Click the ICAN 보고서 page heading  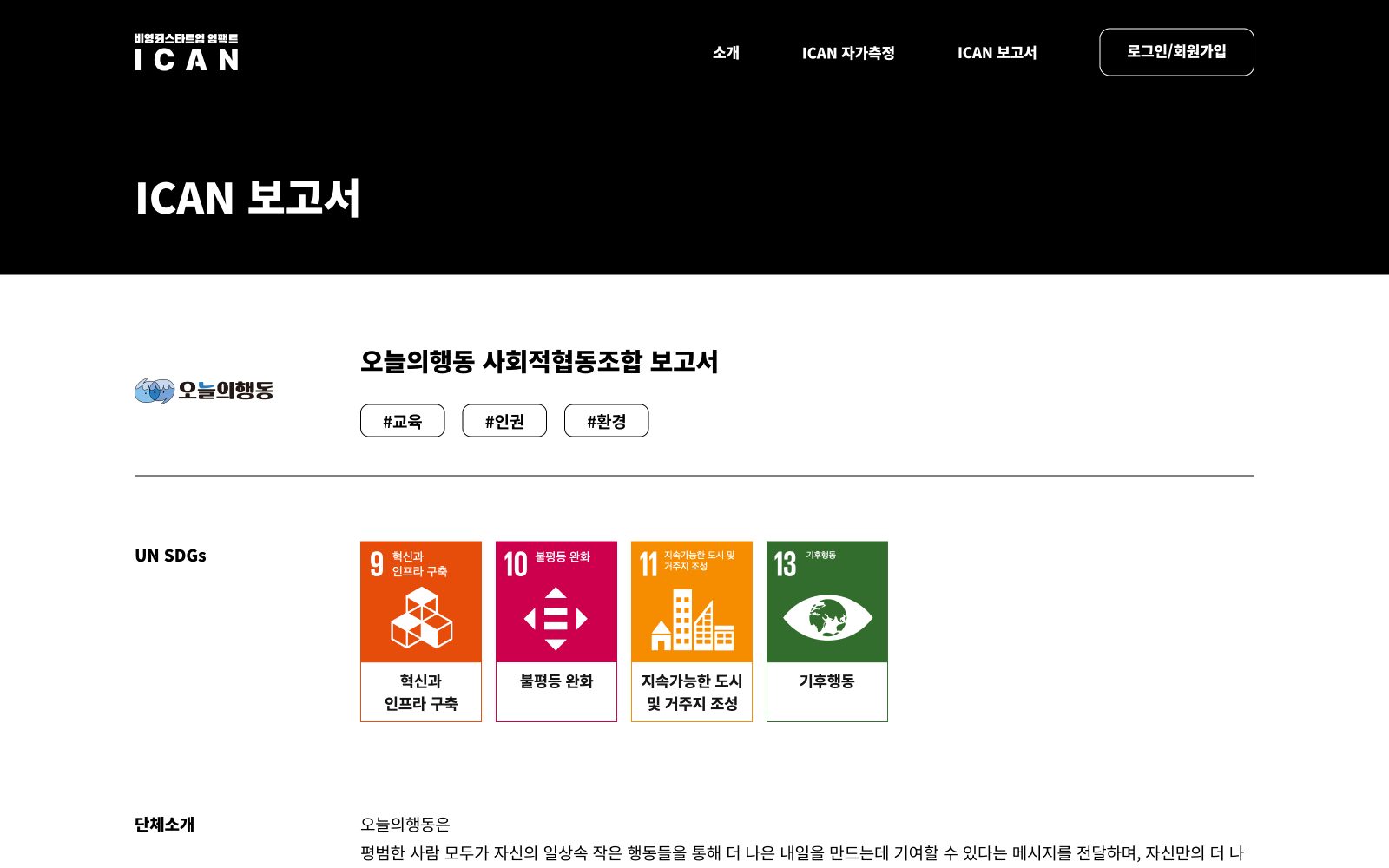[247, 198]
